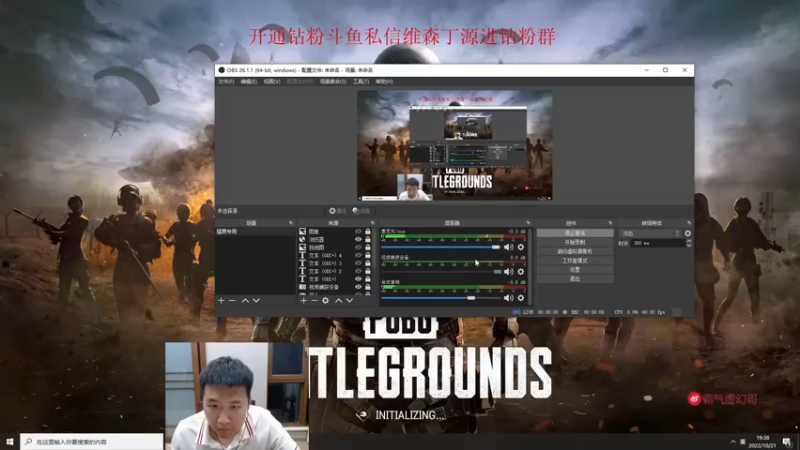
Task: Open the 视图(V) View menu
Action: tap(271, 82)
